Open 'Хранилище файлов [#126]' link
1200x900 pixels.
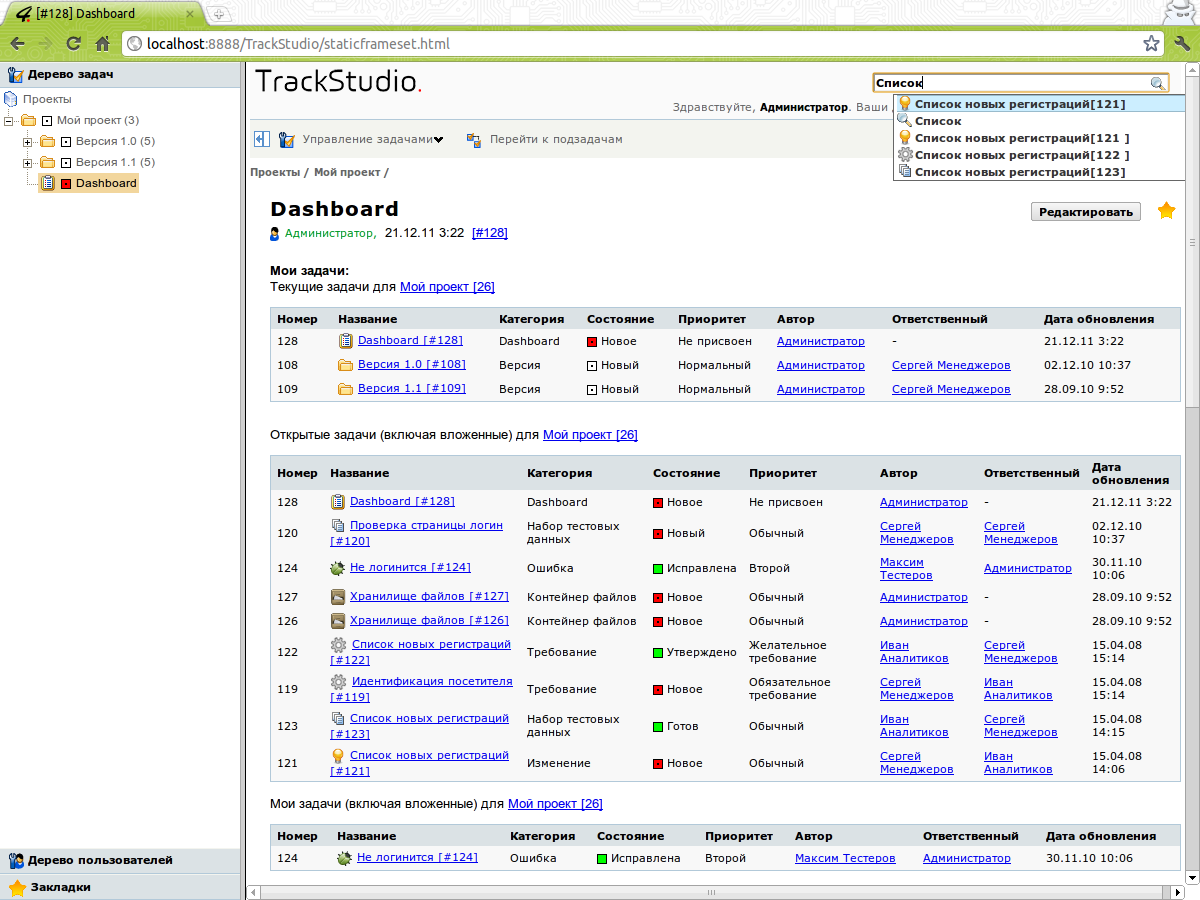coord(429,621)
